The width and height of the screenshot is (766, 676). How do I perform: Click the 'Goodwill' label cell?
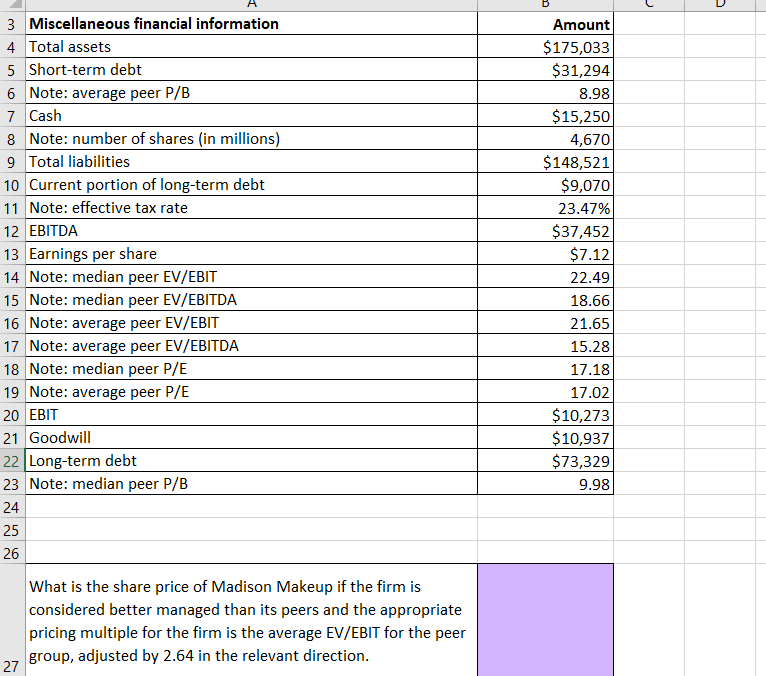[x=251, y=437]
